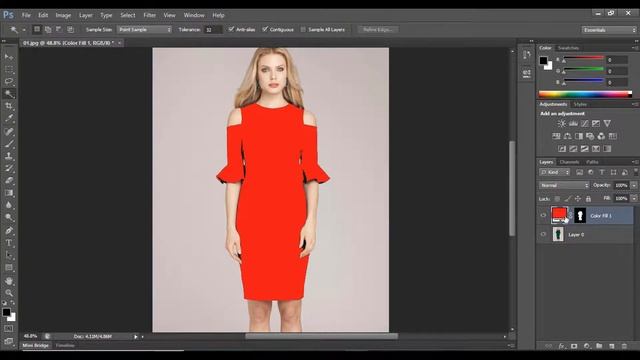Open the layer Kind filter dropdown
This screenshot has height=360, width=640.
tap(555, 172)
